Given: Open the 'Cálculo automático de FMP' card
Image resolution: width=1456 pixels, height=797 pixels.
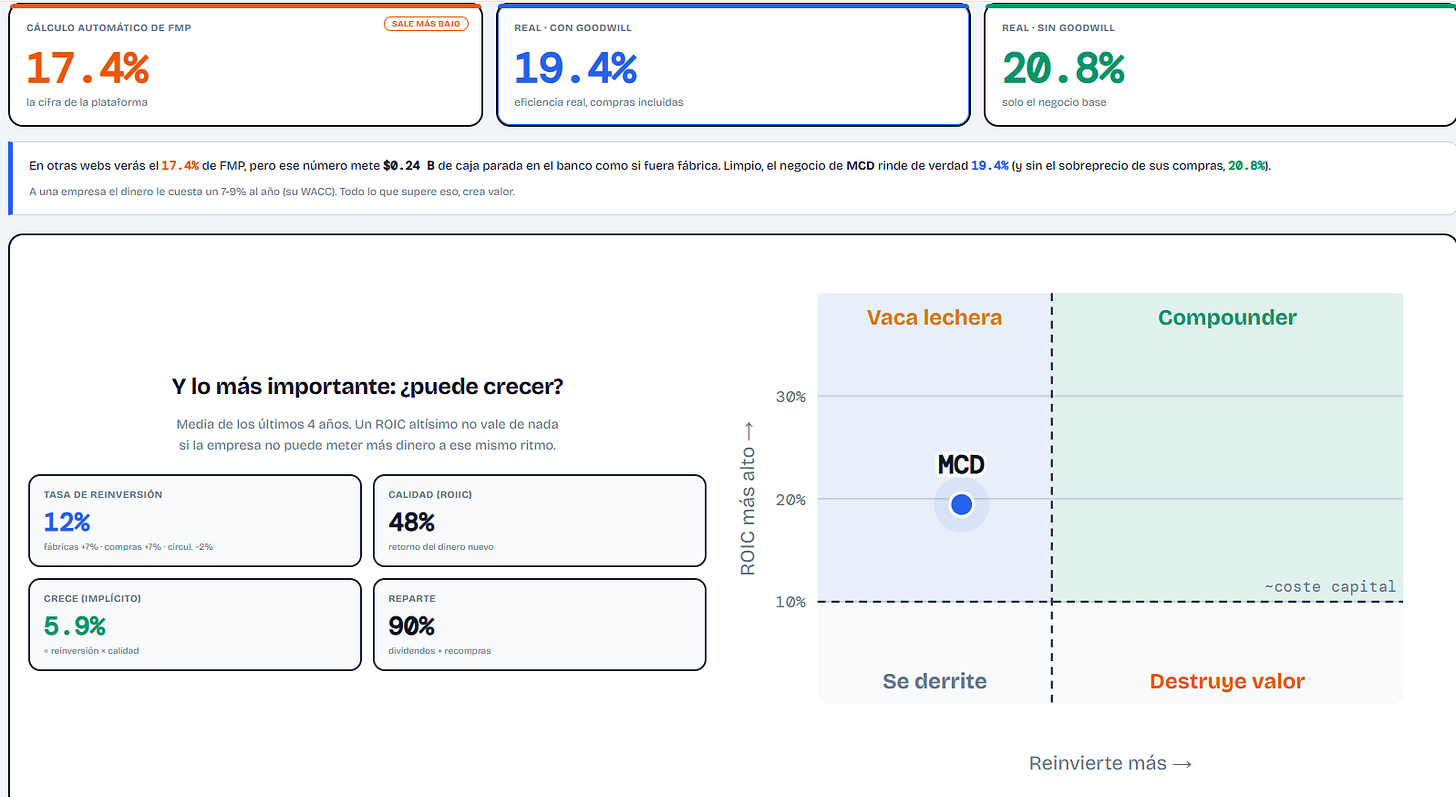Looking at the screenshot, I should click(x=245, y=65).
